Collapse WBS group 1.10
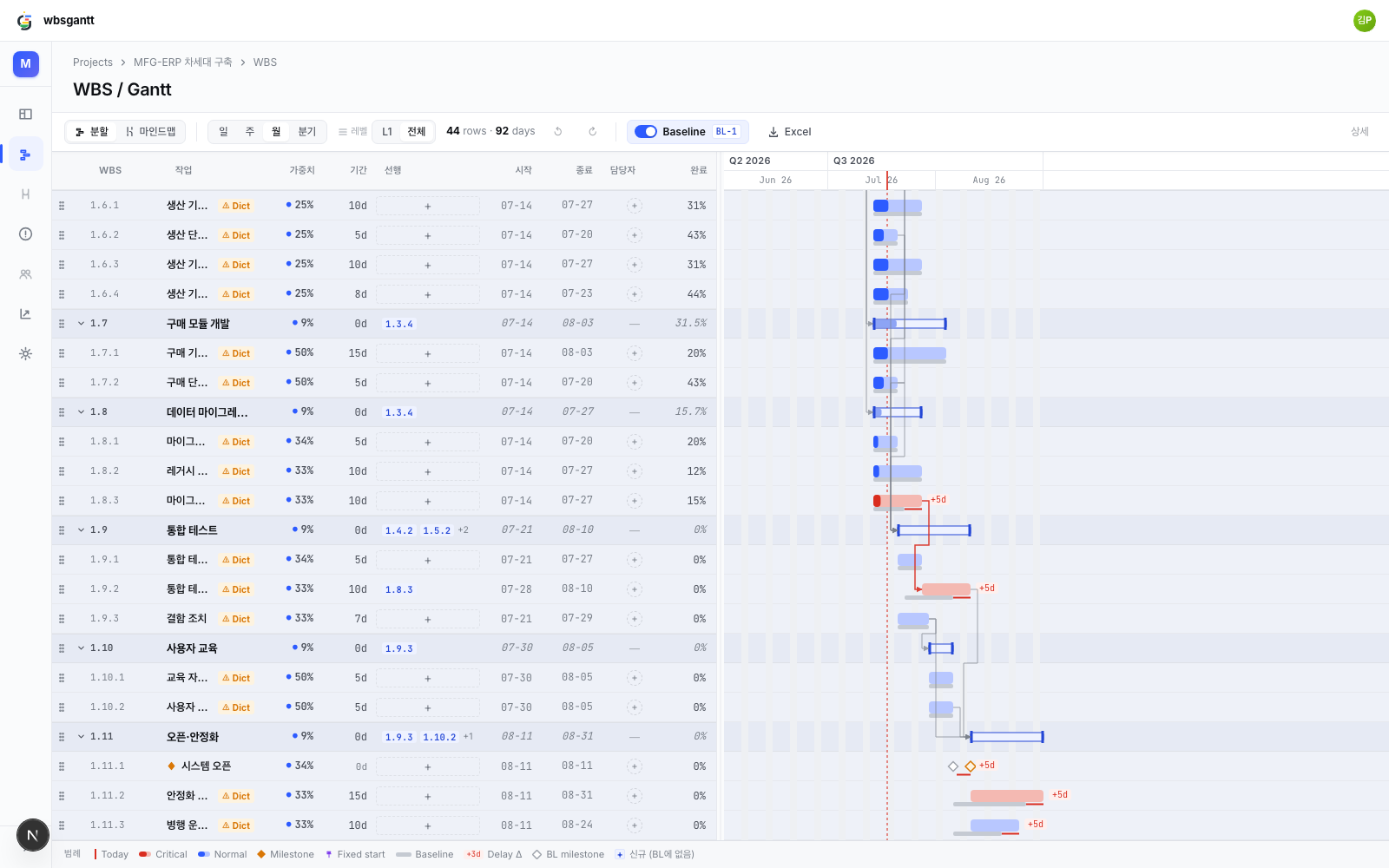1389x868 pixels. click(x=82, y=648)
